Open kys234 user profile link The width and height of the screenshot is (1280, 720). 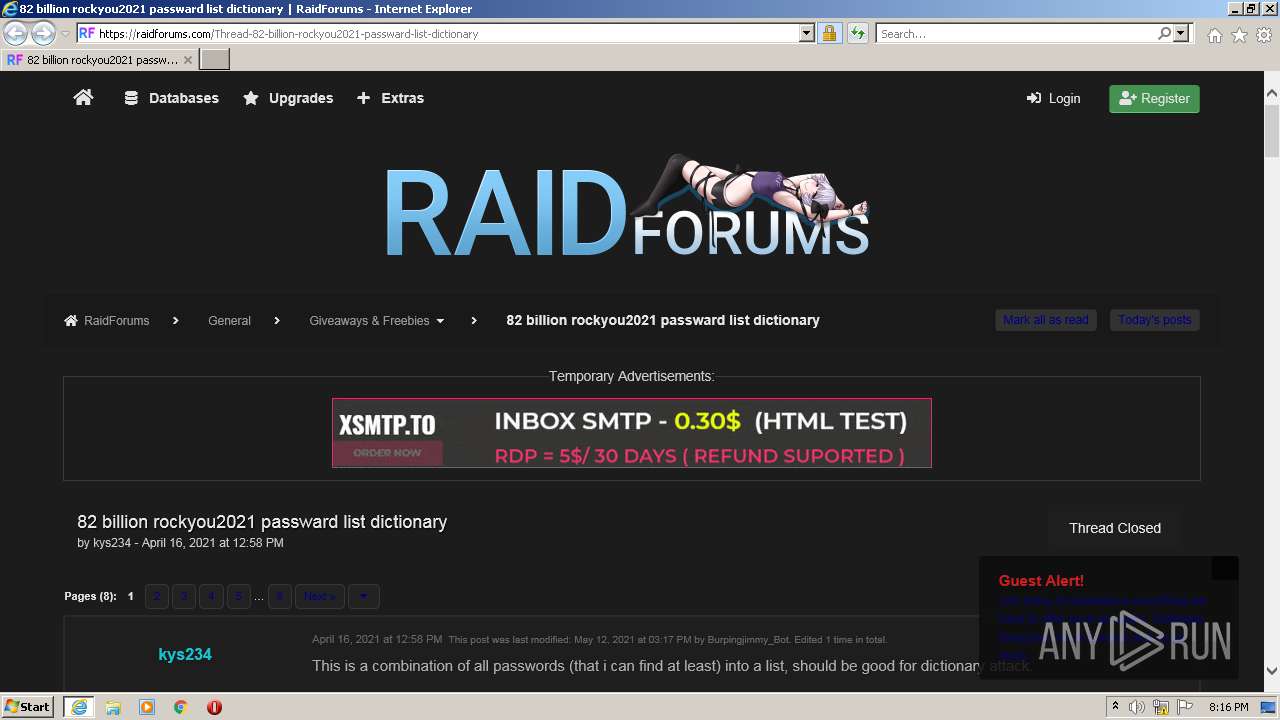(185, 654)
